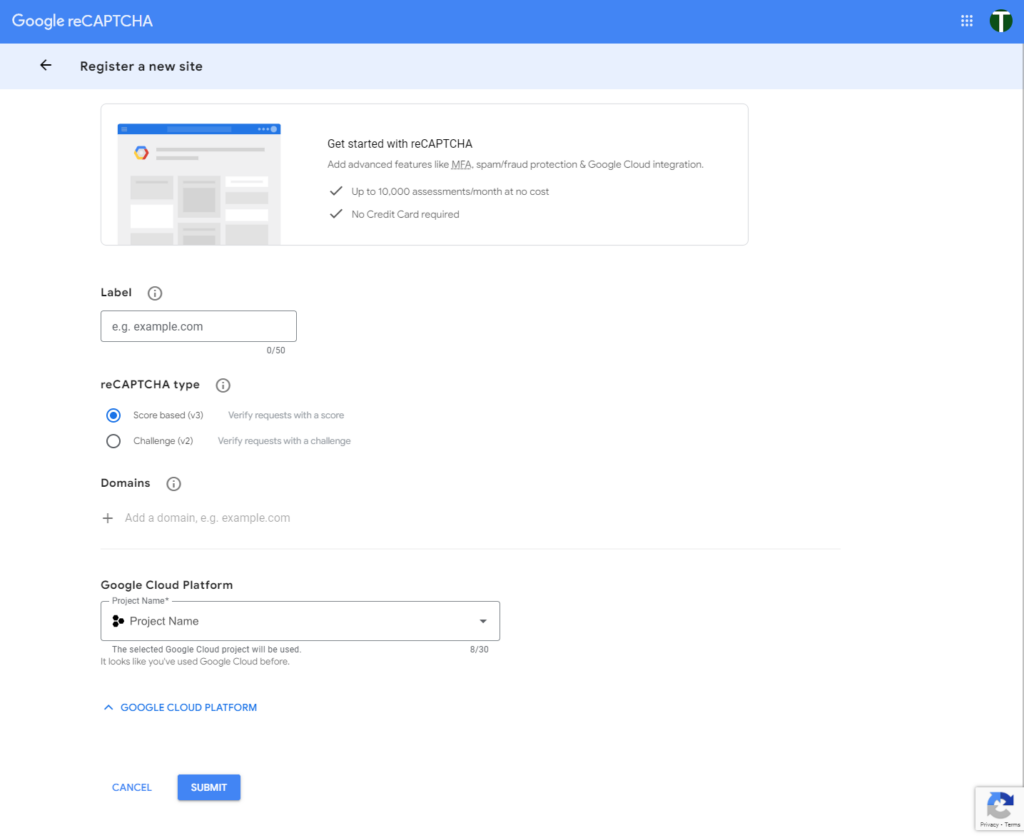Click the info icon beside Domains

pos(173,484)
